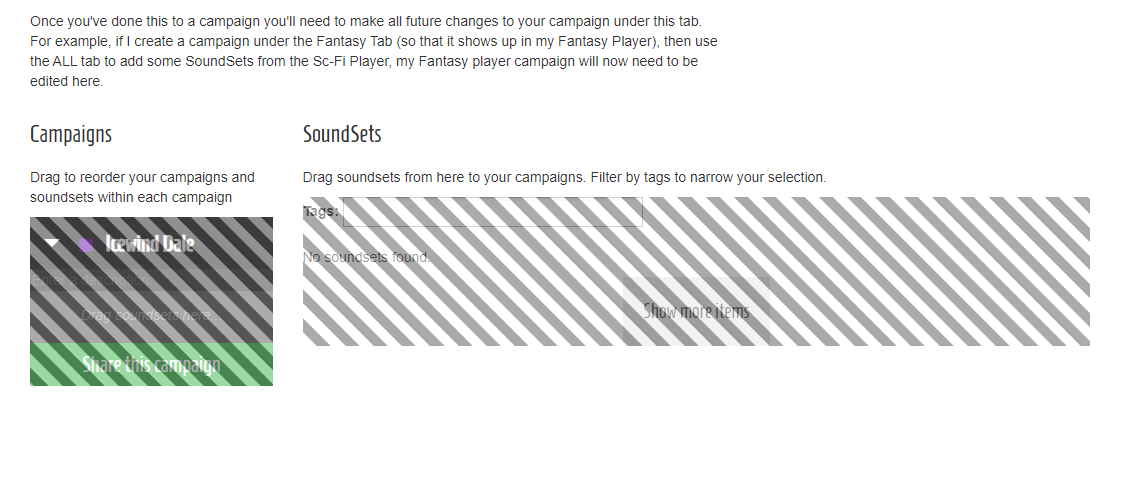Click the 'No soundsets found' message

coord(366,257)
